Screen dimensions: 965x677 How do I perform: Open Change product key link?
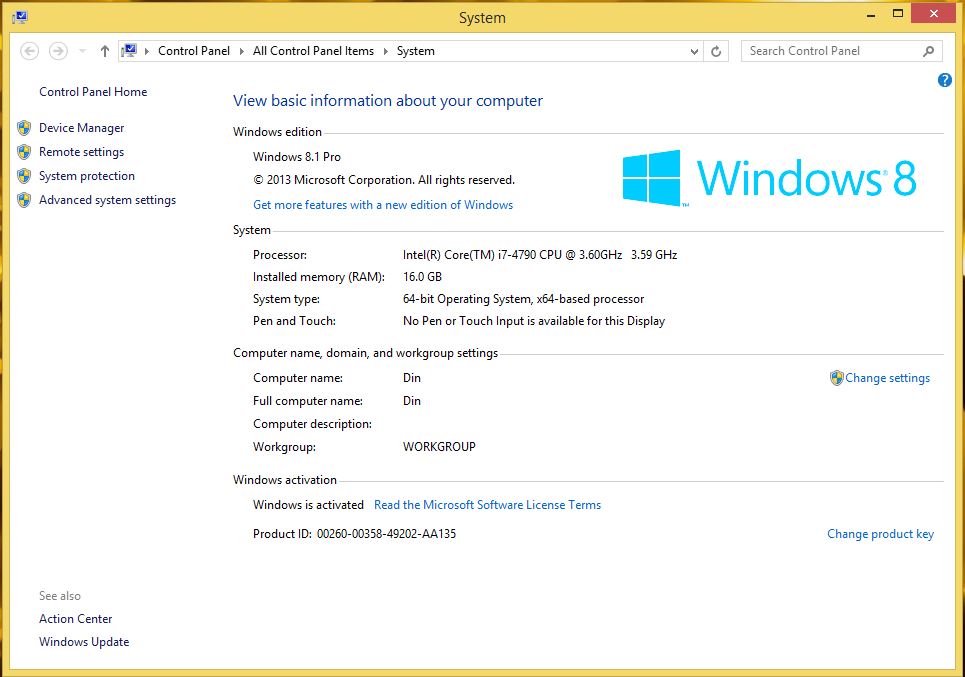coord(880,534)
